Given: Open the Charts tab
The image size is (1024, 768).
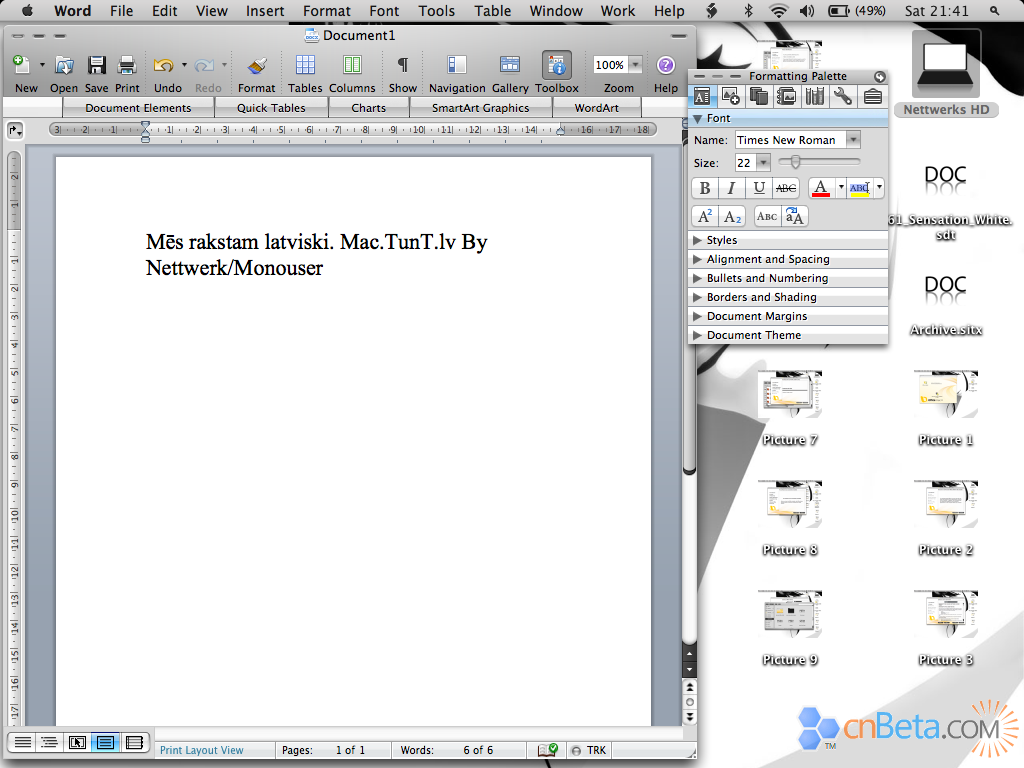Looking at the screenshot, I should click(368, 108).
